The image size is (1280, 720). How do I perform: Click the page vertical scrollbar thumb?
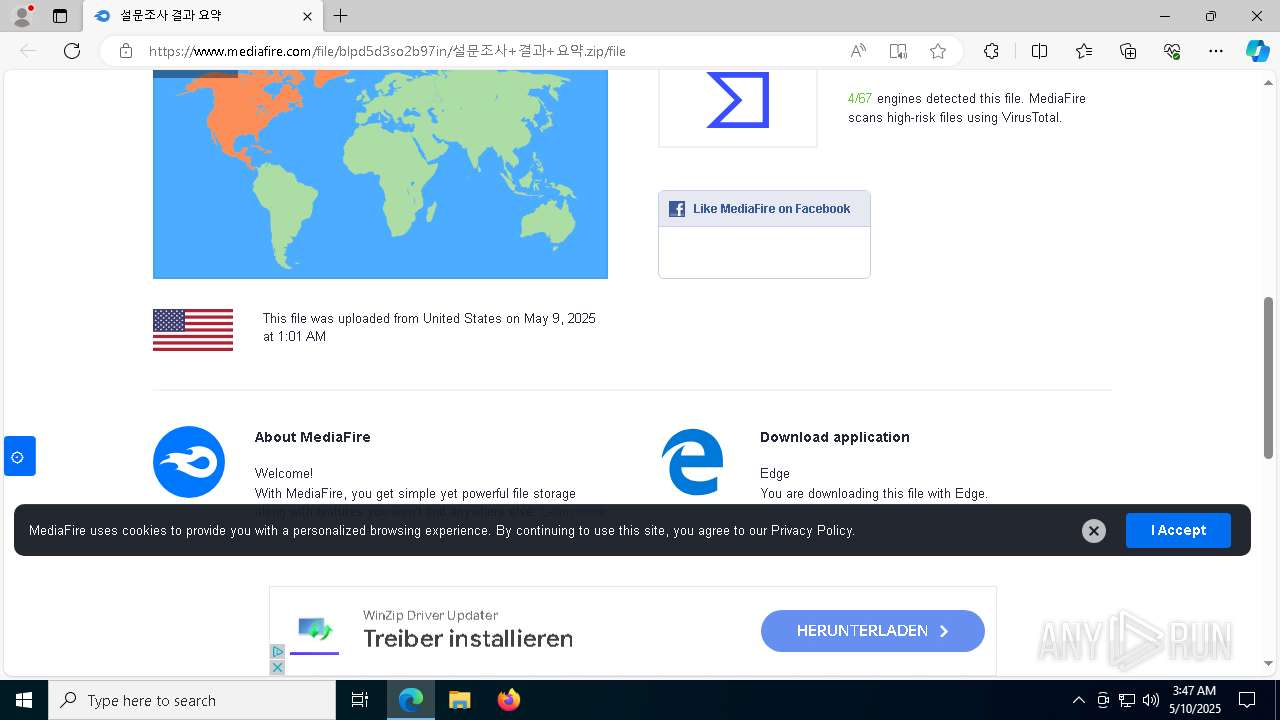(1268, 377)
